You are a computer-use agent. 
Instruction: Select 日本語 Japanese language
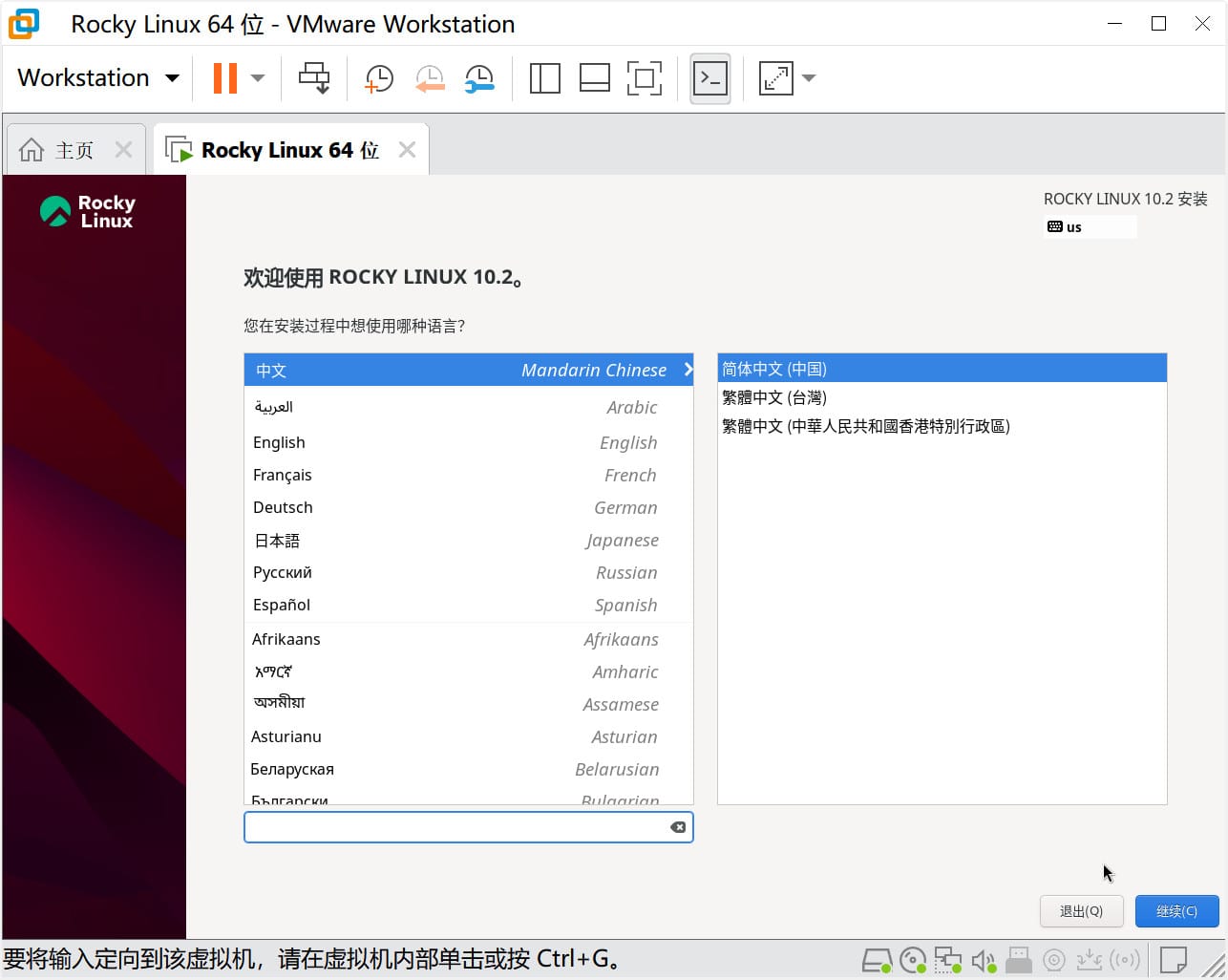[469, 540]
